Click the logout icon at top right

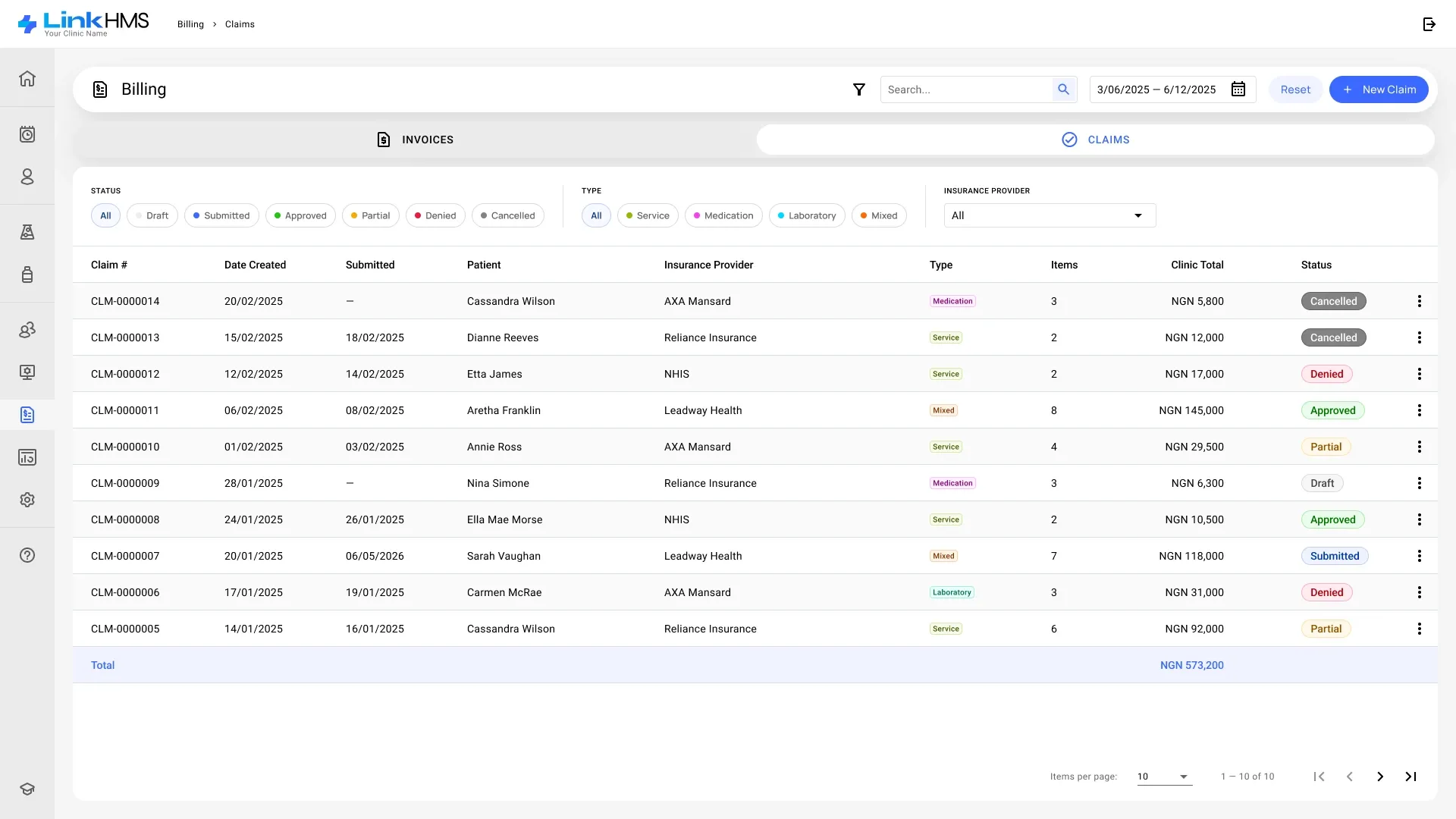[x=1429, y=24]
